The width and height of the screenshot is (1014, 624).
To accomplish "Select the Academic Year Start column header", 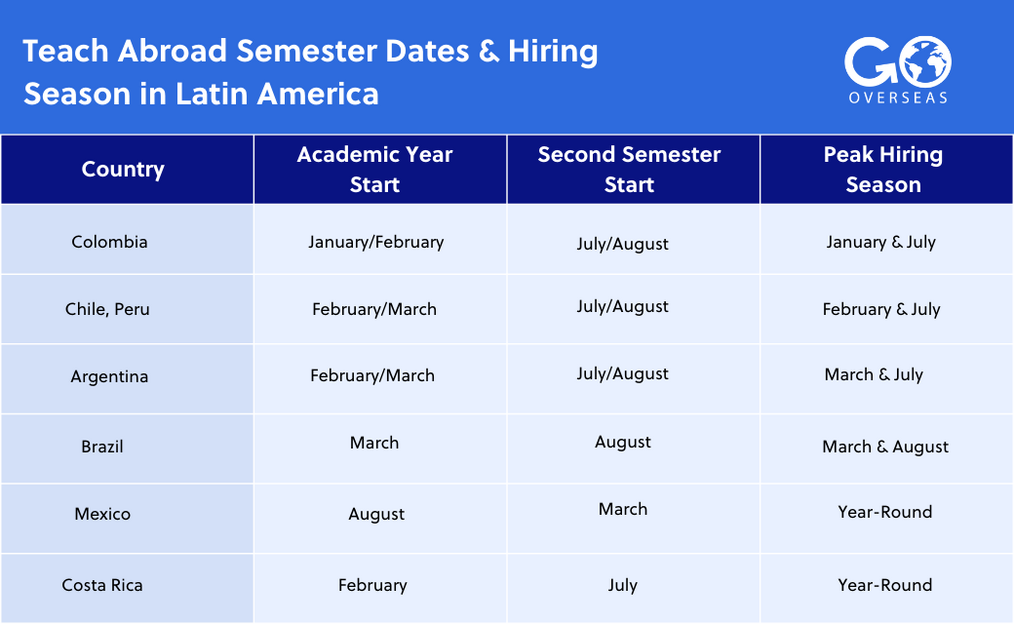I will pos(375,169).
